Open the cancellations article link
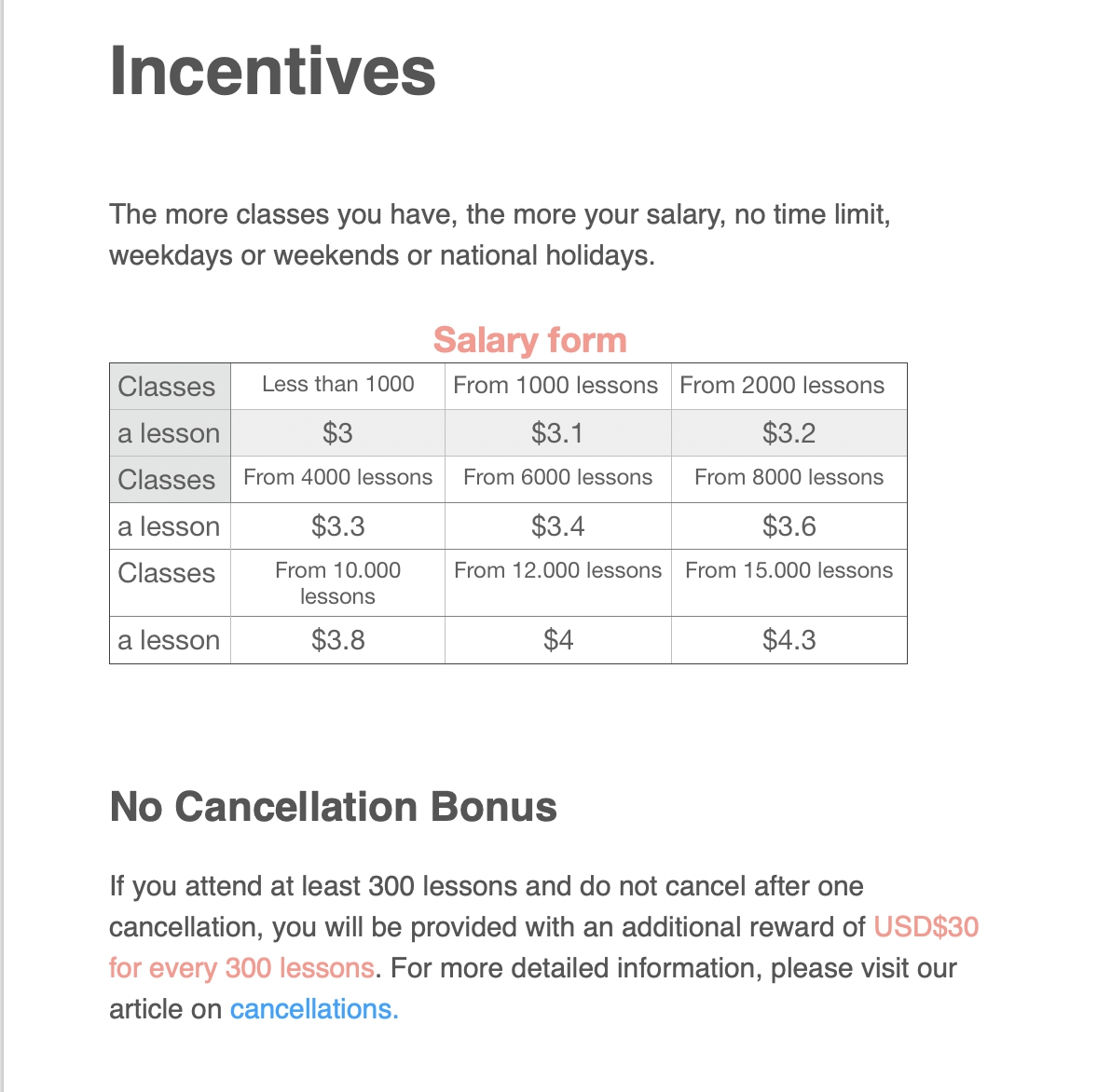The image size is (1111, 1092). 314,1009
